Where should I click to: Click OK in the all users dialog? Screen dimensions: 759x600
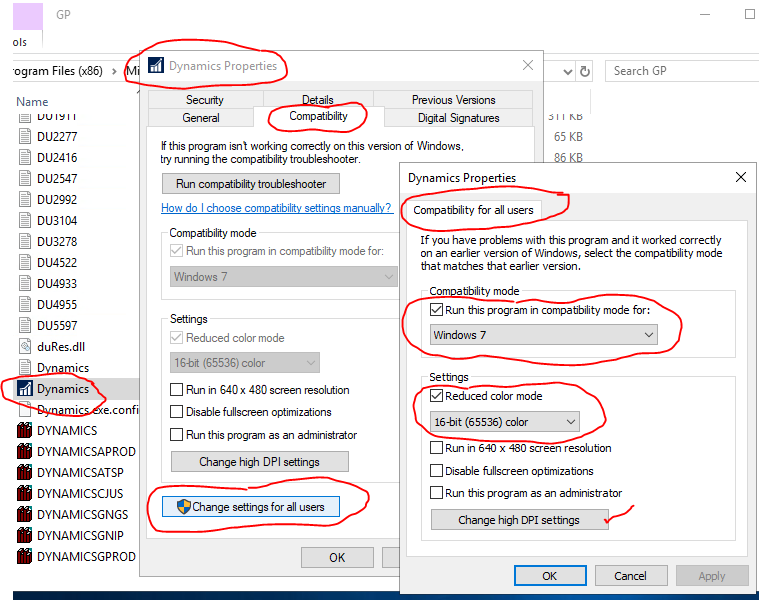point(550,576)
